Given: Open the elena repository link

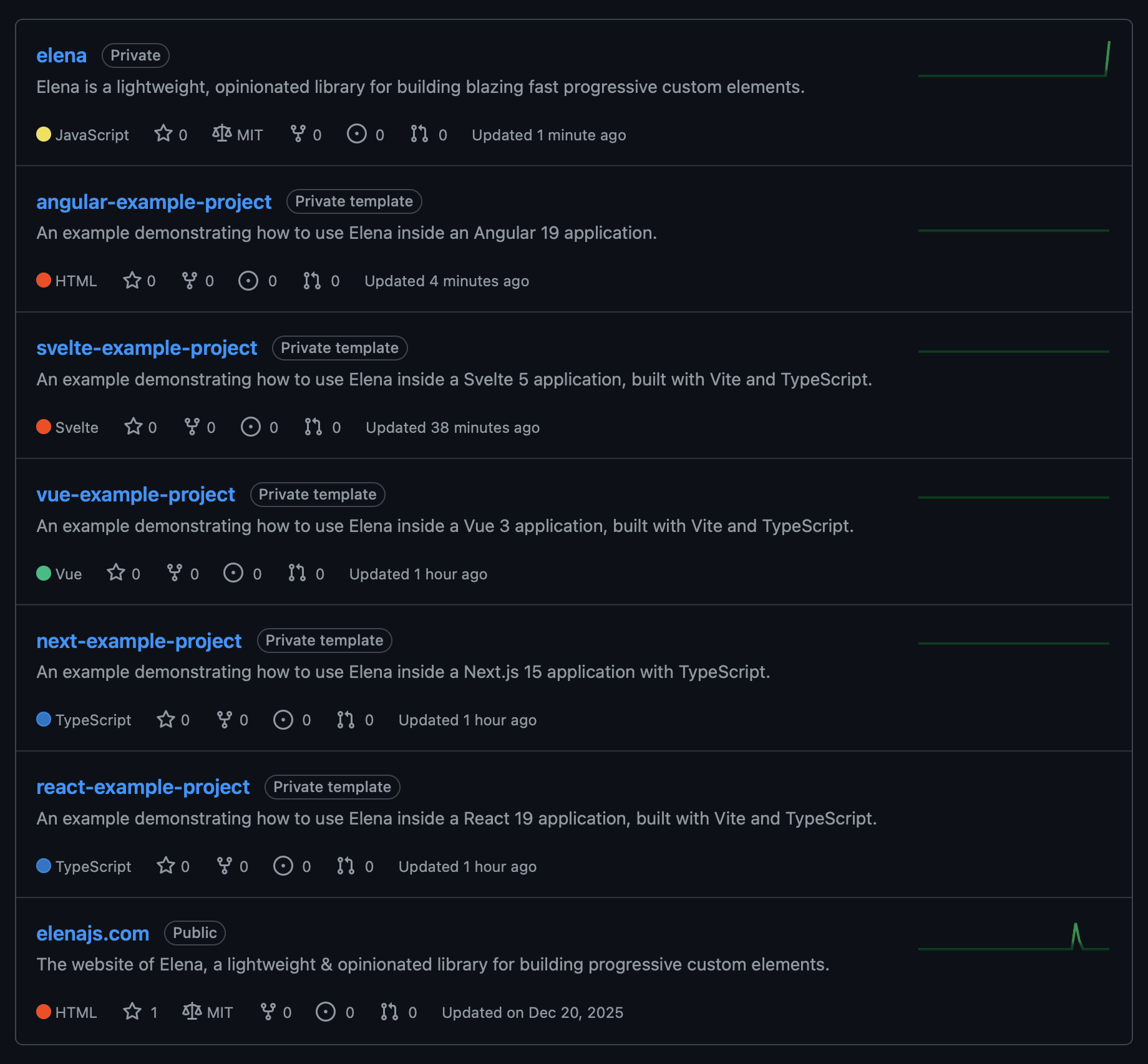Looking at the screenshot, I should tap(61, 56).
